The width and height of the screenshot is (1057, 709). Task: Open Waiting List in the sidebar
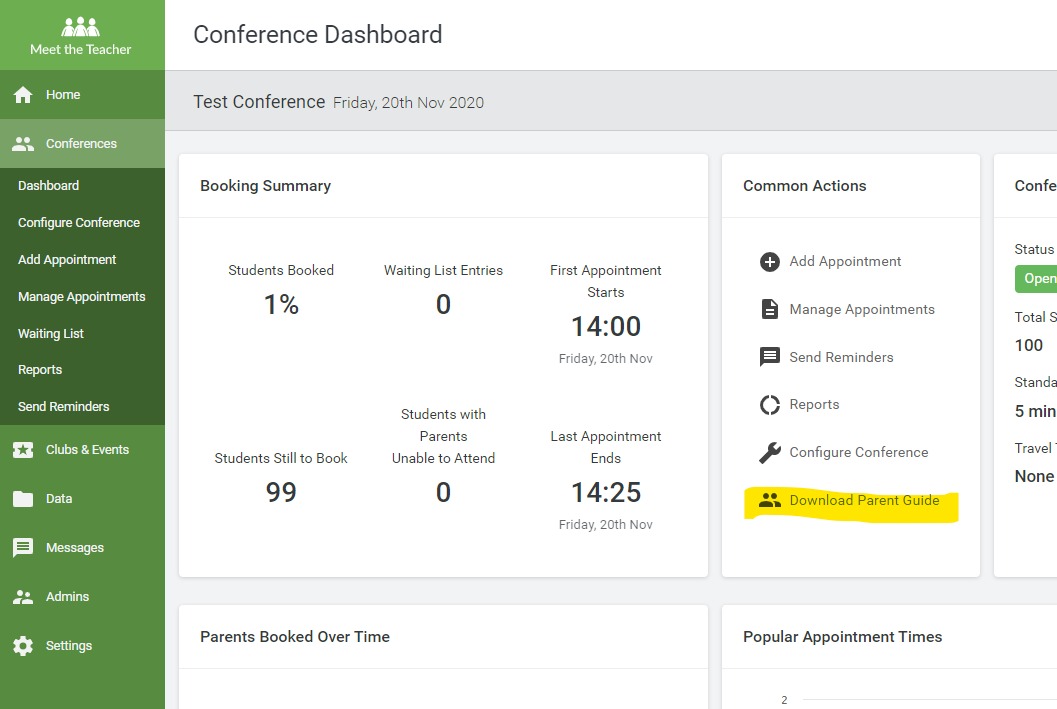pyautogui.click(x=51, y=334)
